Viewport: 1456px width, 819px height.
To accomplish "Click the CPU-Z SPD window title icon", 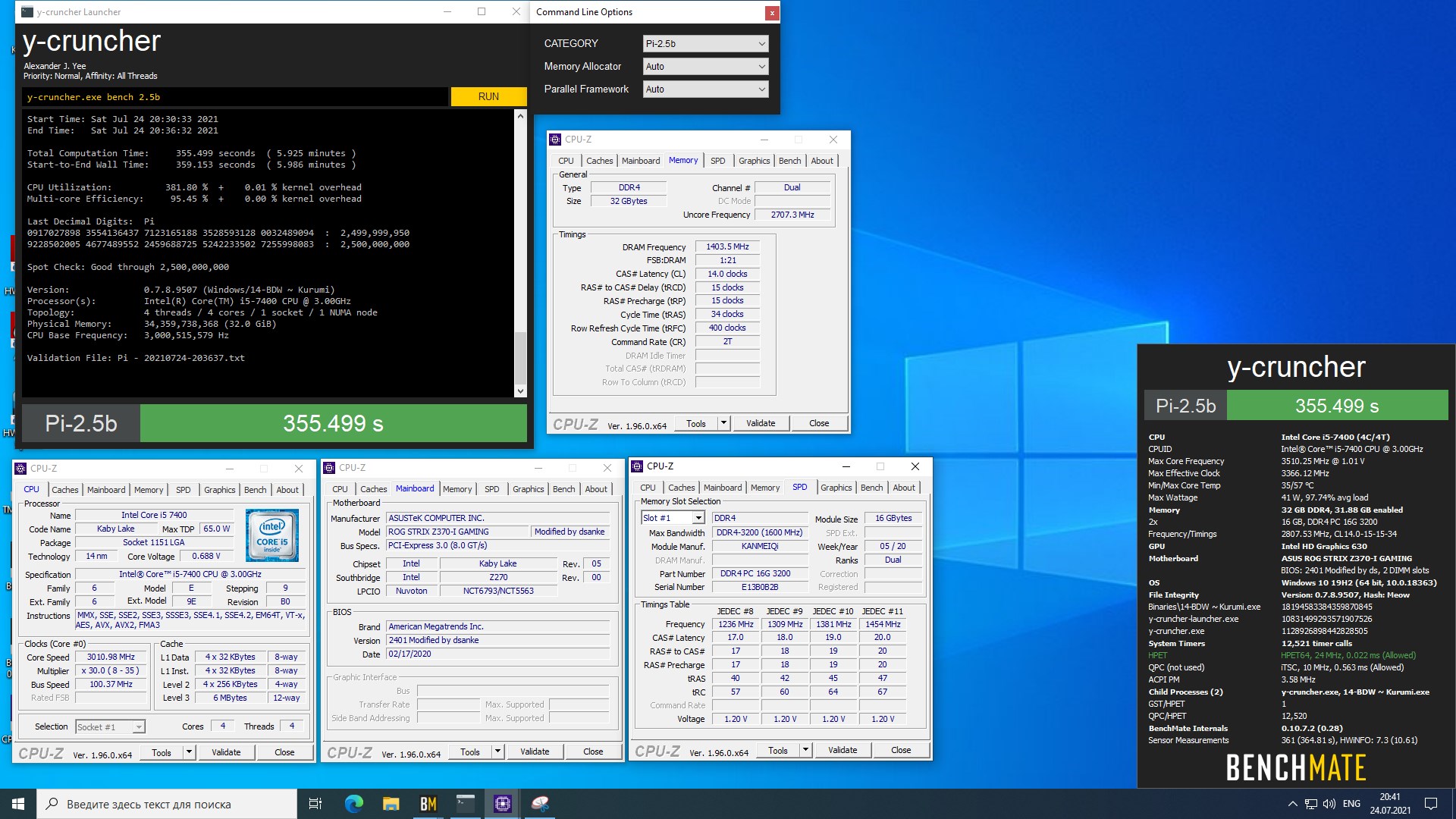I will (638, 466).
